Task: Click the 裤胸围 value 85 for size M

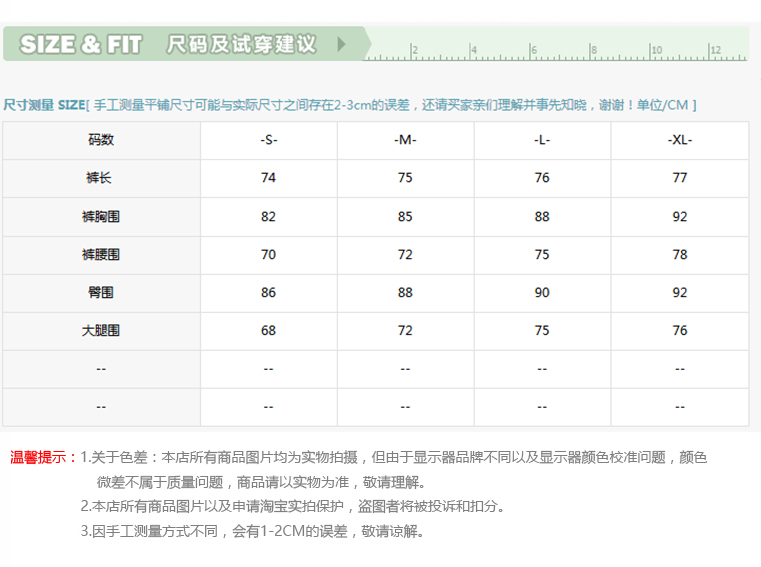Action: coord(405,216)
